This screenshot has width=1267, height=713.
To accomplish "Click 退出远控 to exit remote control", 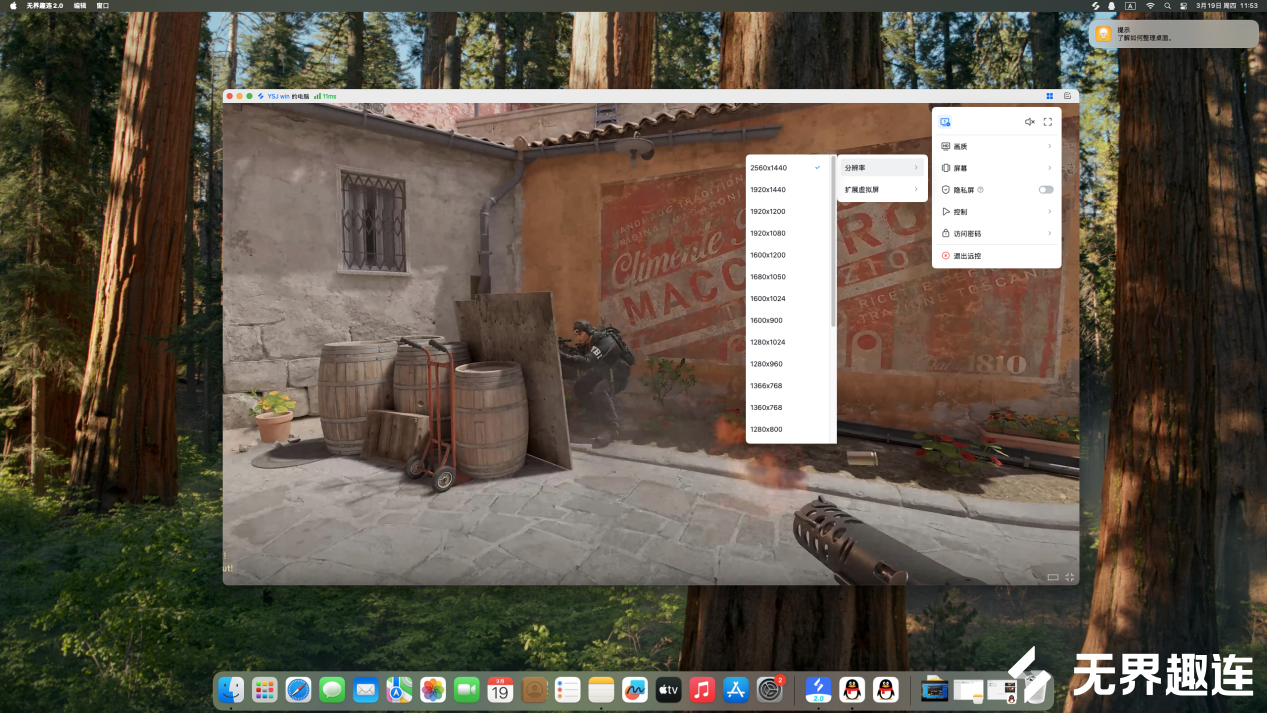I will [x=967, y=256].
